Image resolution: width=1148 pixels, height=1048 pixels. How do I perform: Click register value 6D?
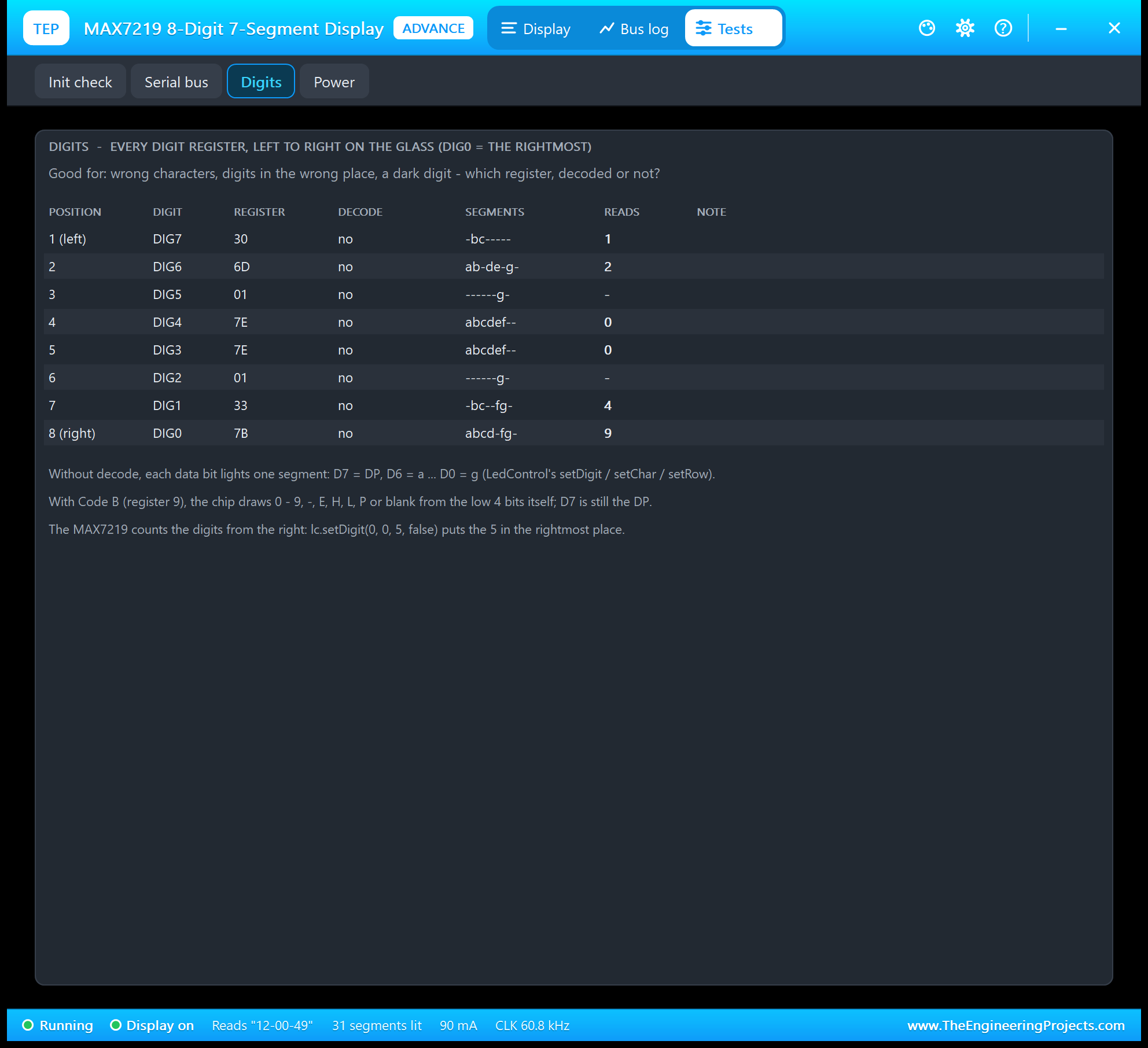coord(242,267)
